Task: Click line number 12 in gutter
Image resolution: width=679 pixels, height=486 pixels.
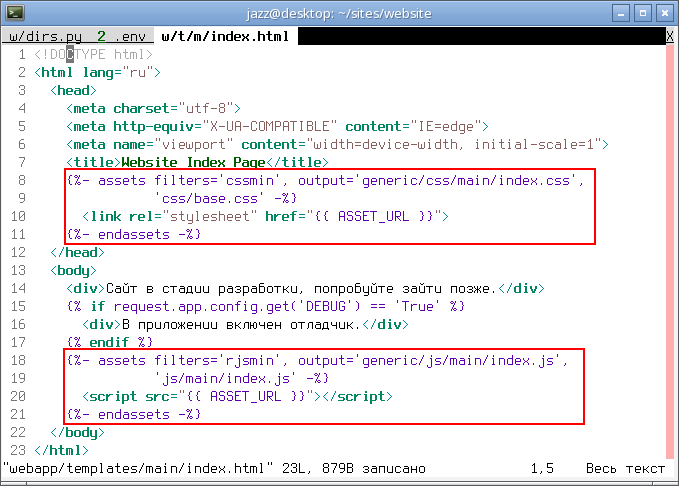Action: pos(18,253)
